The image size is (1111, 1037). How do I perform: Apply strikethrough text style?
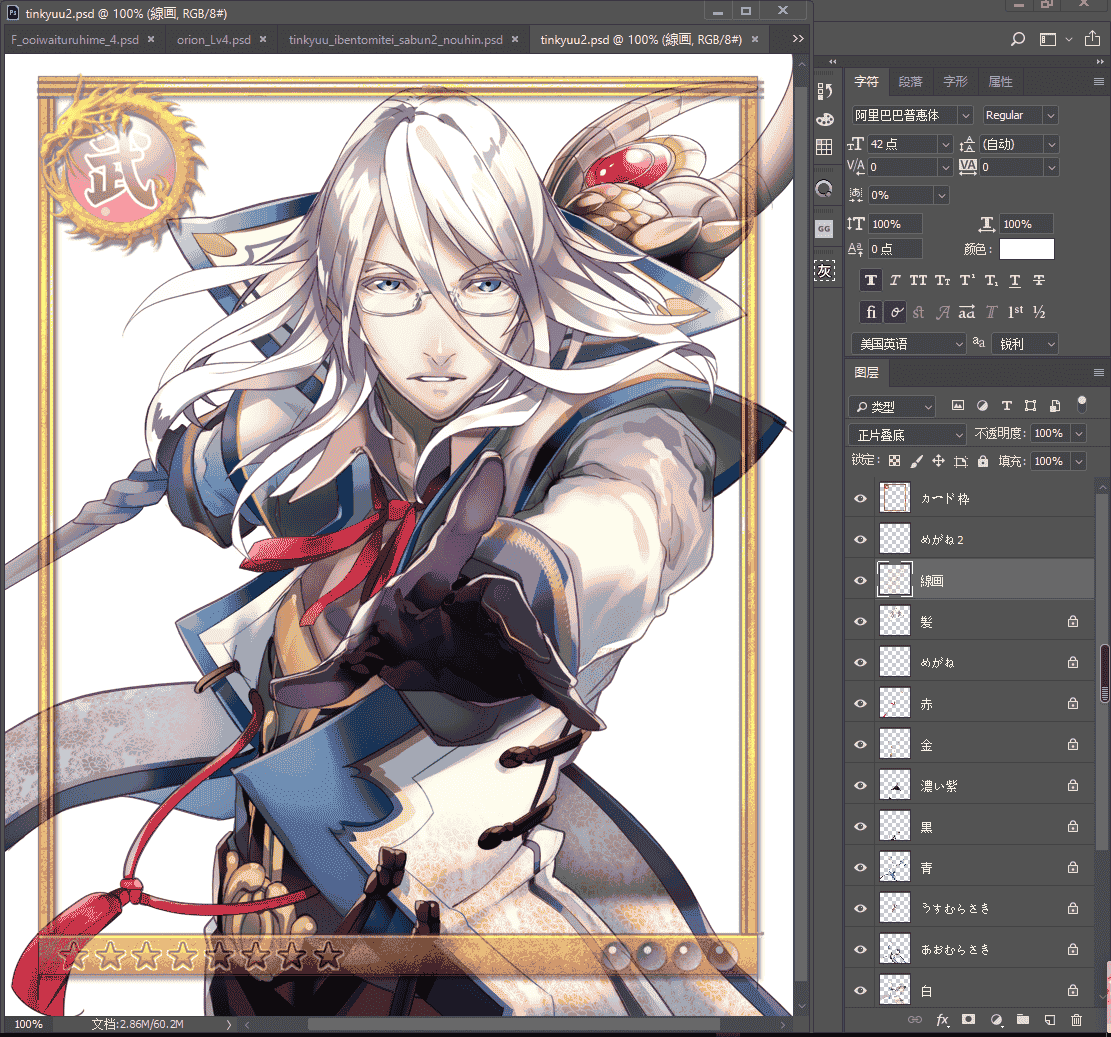click(x=1039, y=280)
